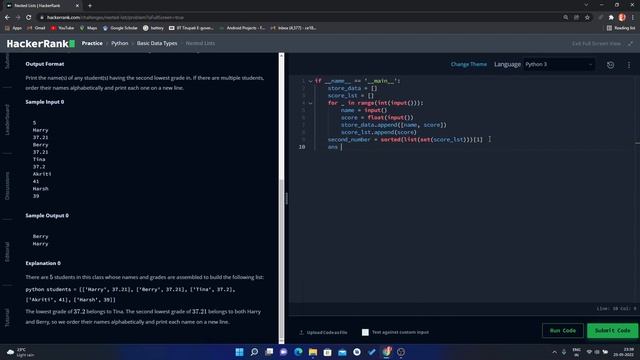Open the Reading list panel
This screenshot has width=640, height=360.
tap(621, 28)
